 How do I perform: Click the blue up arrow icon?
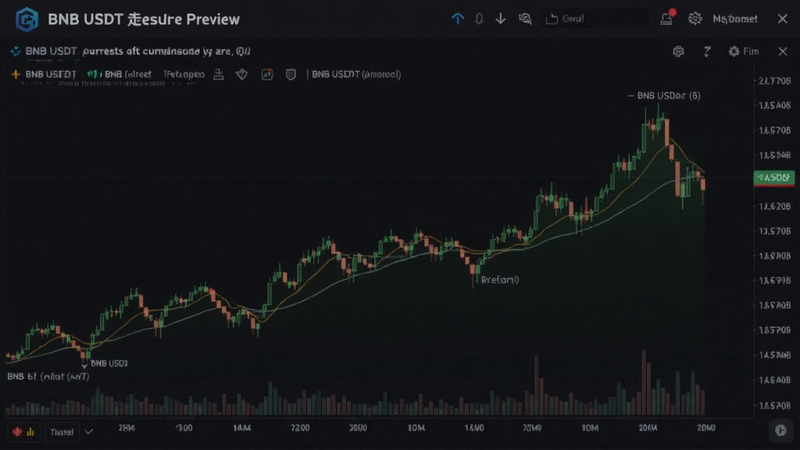point(458,19)
